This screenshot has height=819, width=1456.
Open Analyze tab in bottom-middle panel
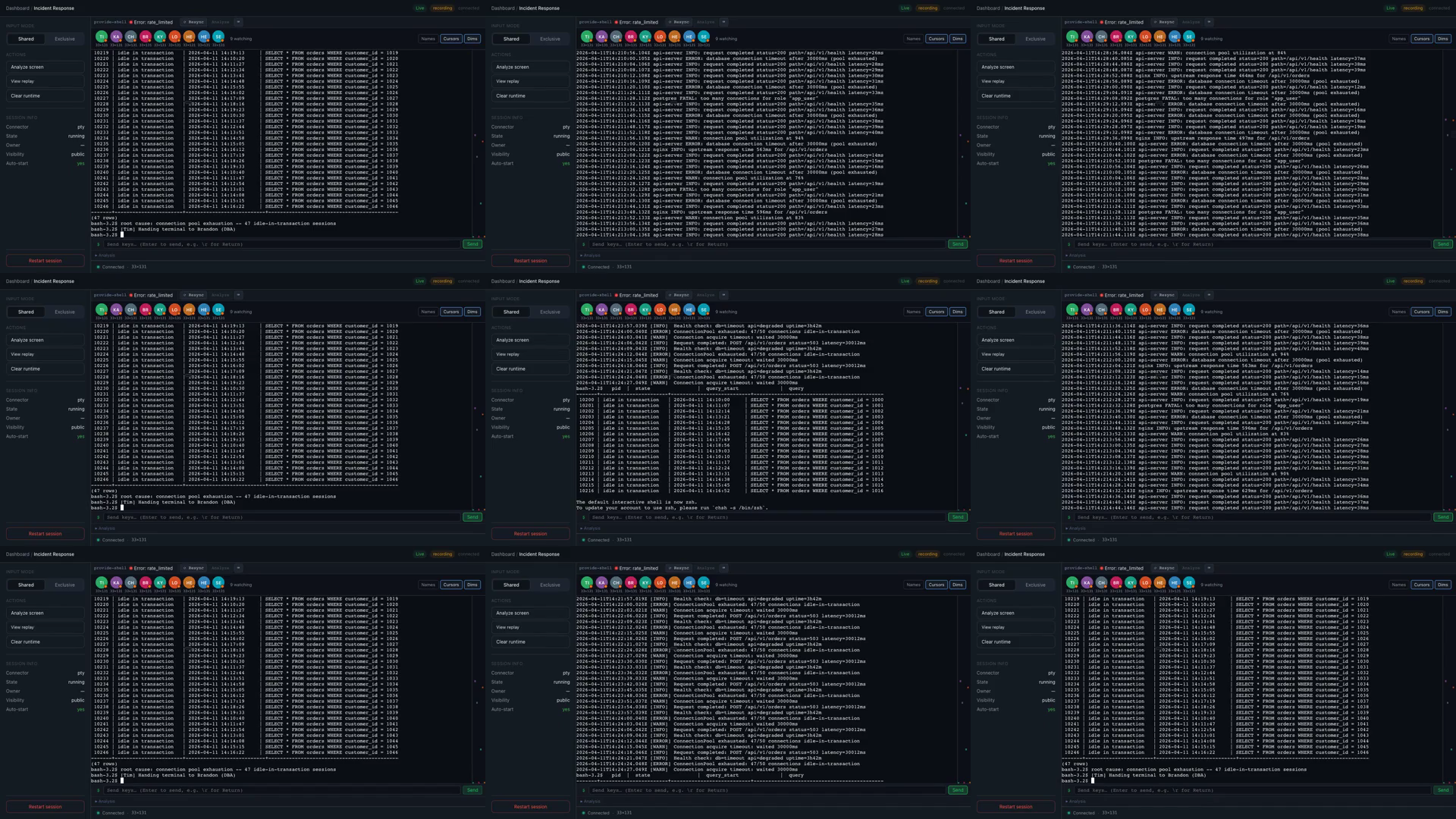pyautogui.click(x=705, y=568)
